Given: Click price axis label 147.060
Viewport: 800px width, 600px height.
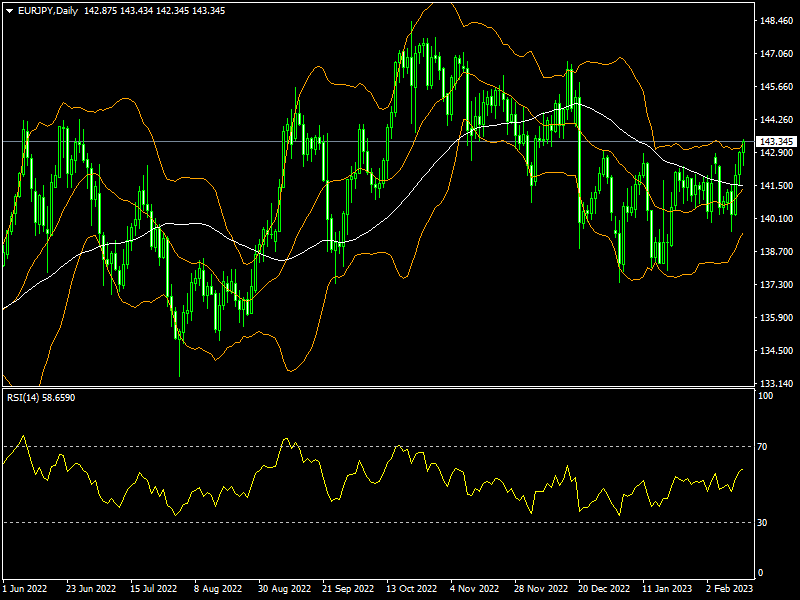Looking at the screenshot, I should pyautogui.click(x=777, y=54).
